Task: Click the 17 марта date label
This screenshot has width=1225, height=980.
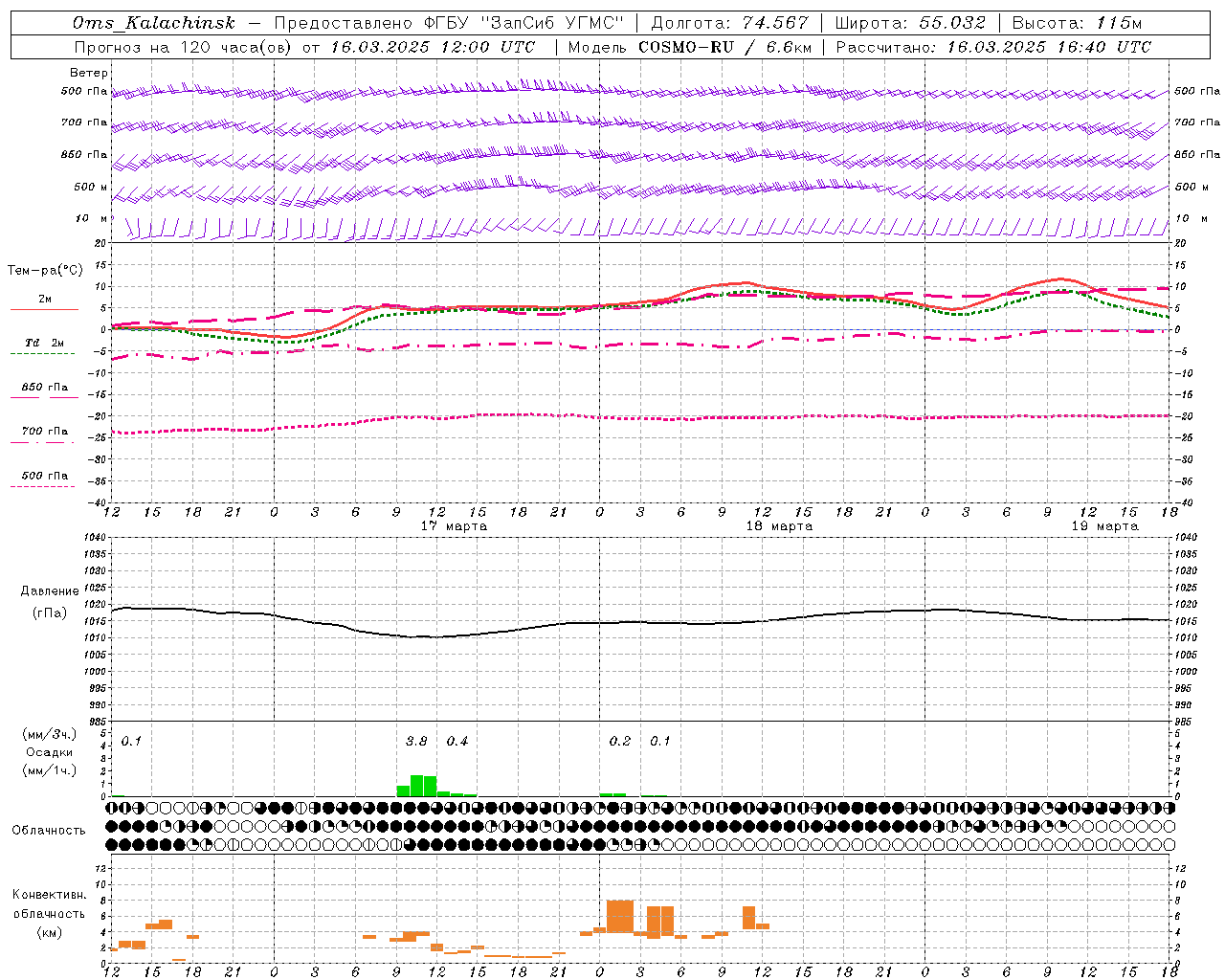Action: tap(454, 526)
